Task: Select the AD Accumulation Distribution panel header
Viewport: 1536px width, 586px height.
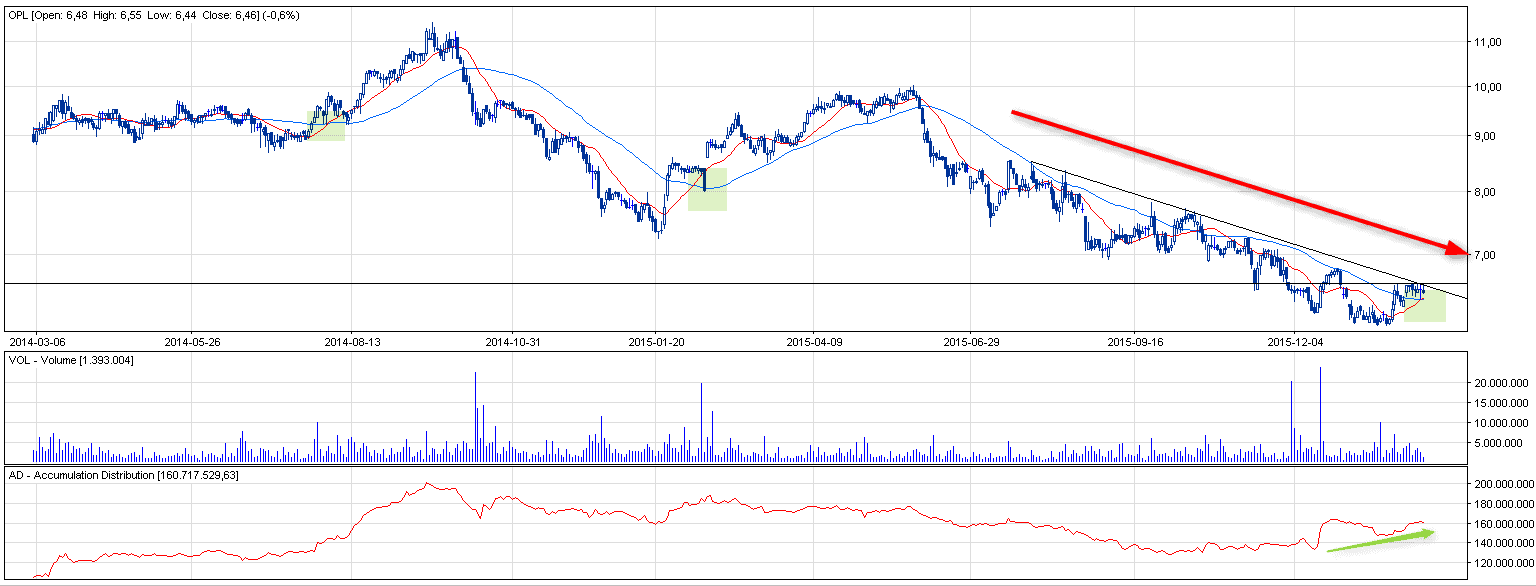Action: point(122,474)
